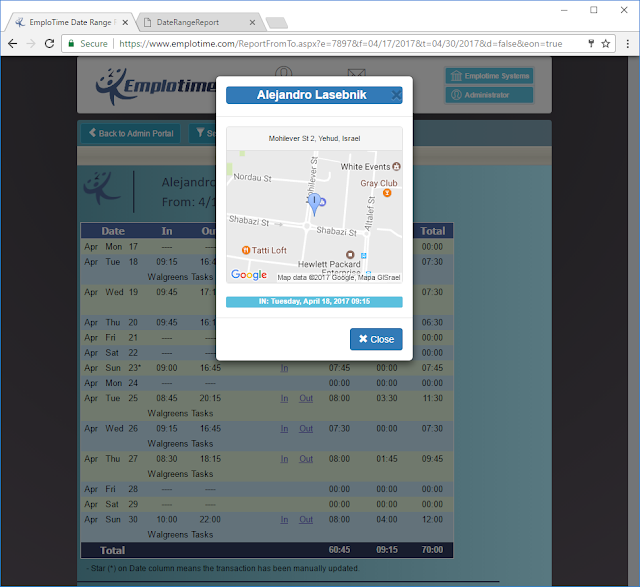640x587 pixels.
Task: Click the In link for Apr Sun 23
Action: tap(284, 368)
